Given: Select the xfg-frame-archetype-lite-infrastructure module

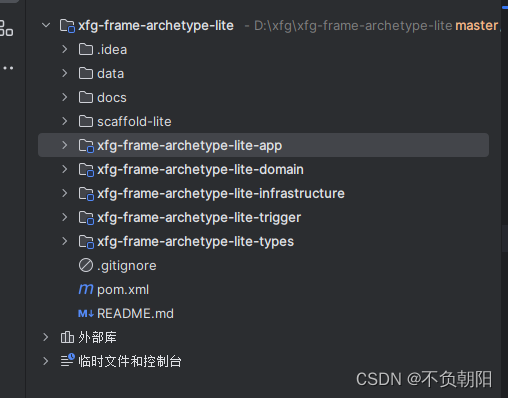Looking at the screenshot, I should 263,193.
